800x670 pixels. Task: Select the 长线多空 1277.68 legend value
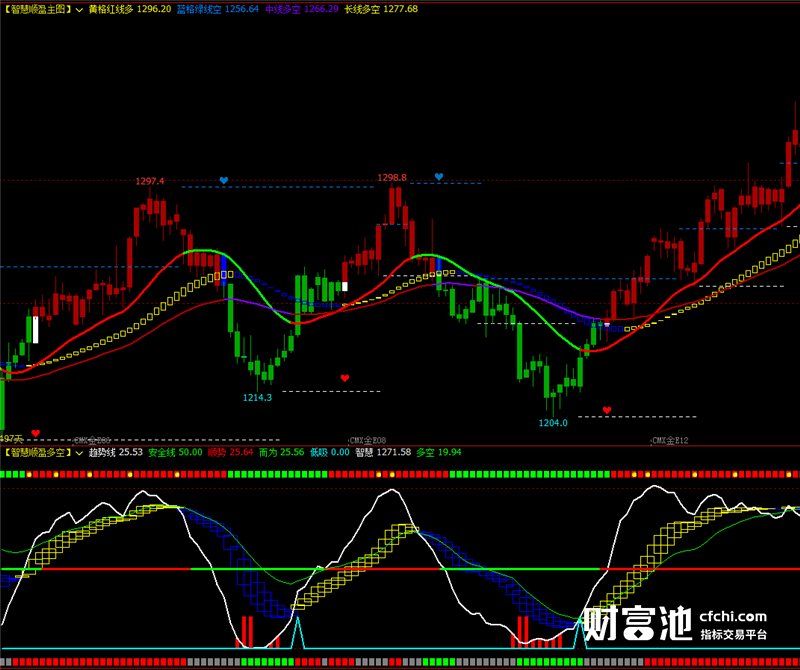pos(381,9)
